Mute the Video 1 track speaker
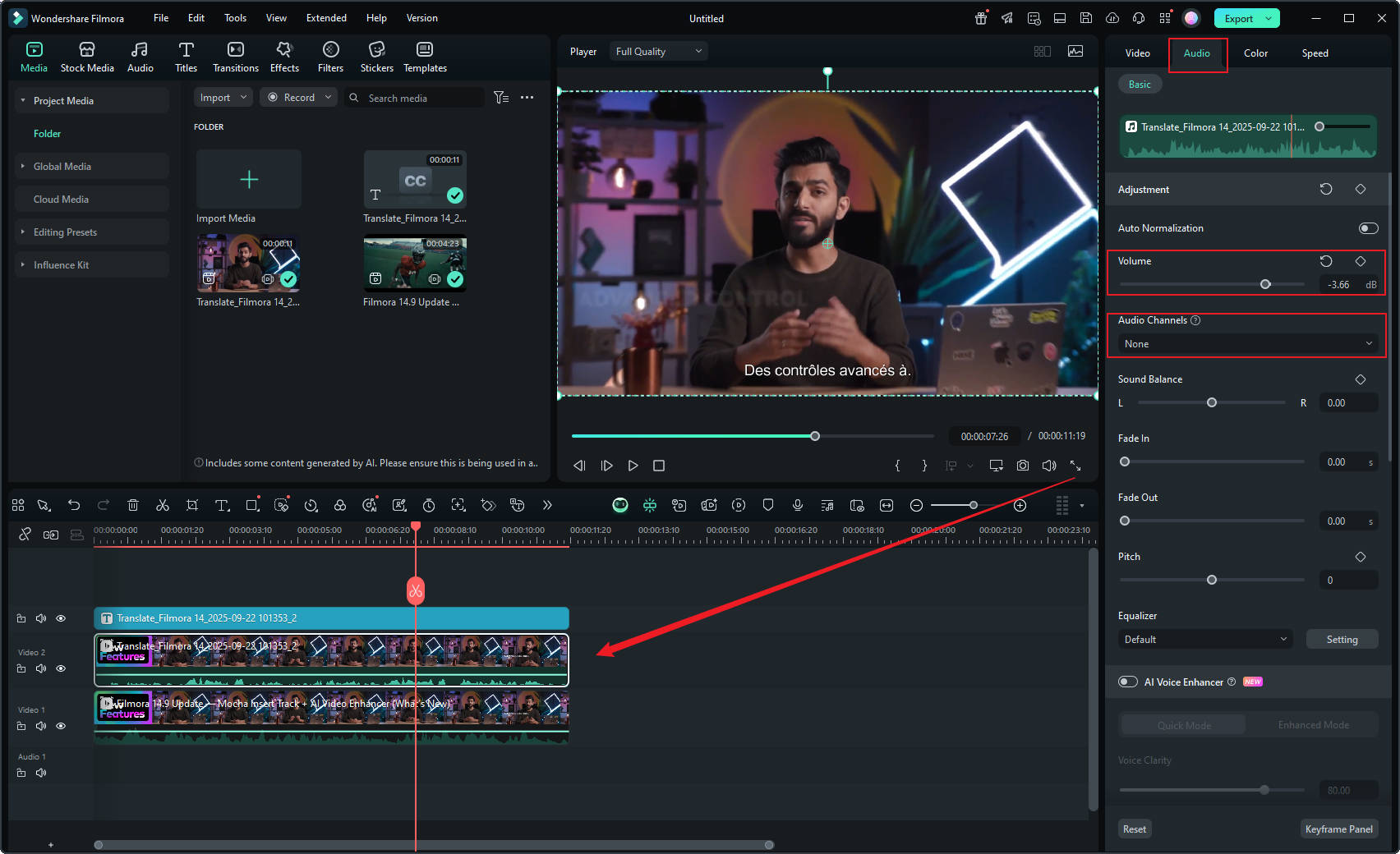This screenshot has width=1400, height=854. 41,726
